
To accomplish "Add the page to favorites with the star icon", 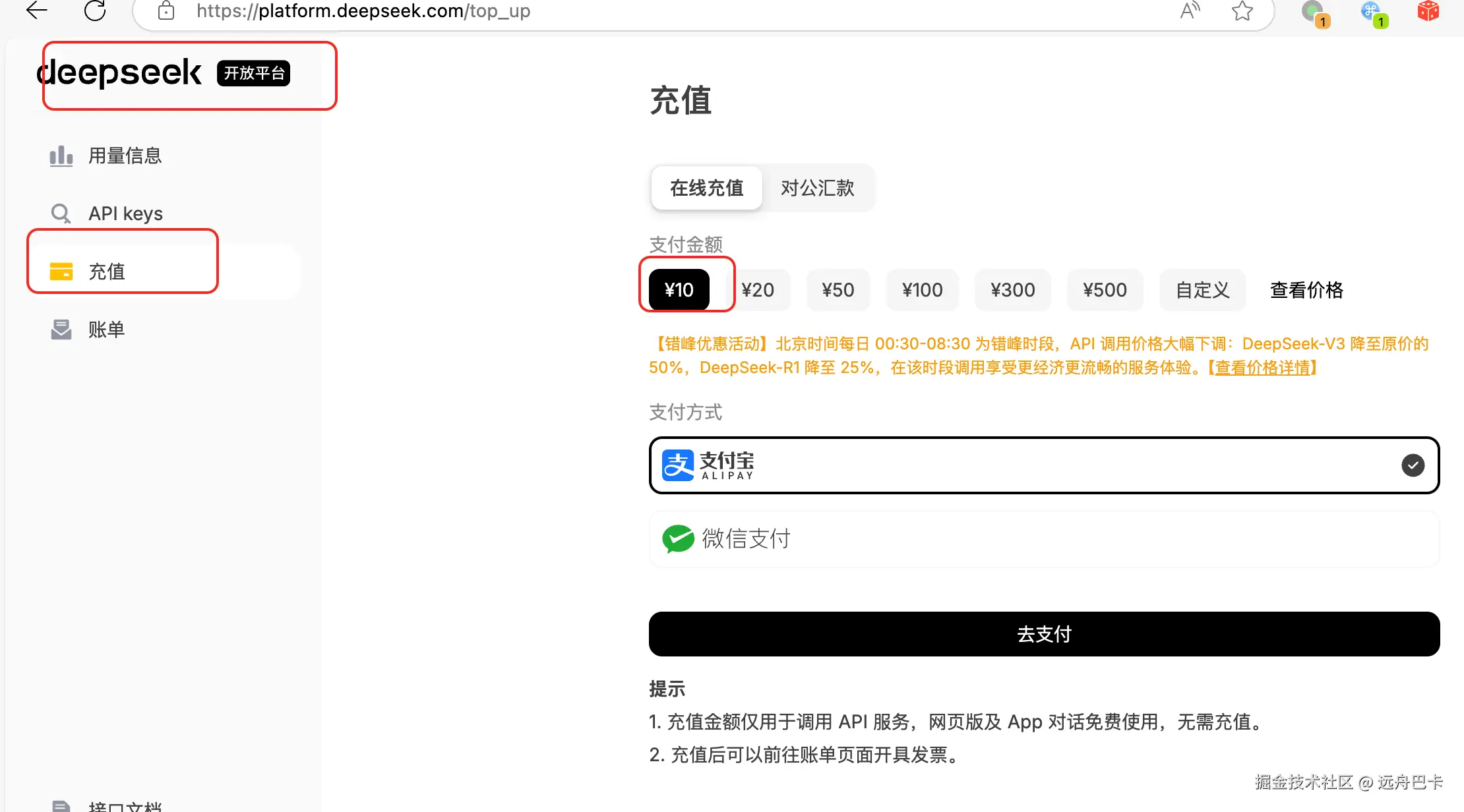I will [x=1242, y=11].
